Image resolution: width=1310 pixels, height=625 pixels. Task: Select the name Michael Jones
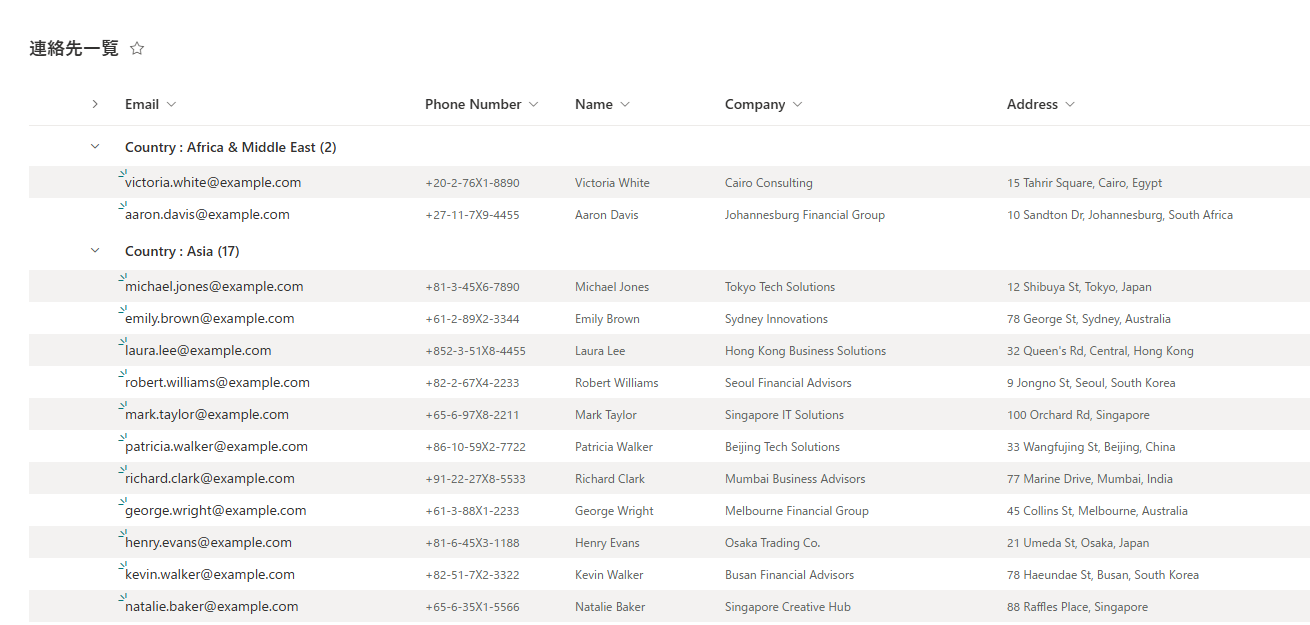click(612, 287)
